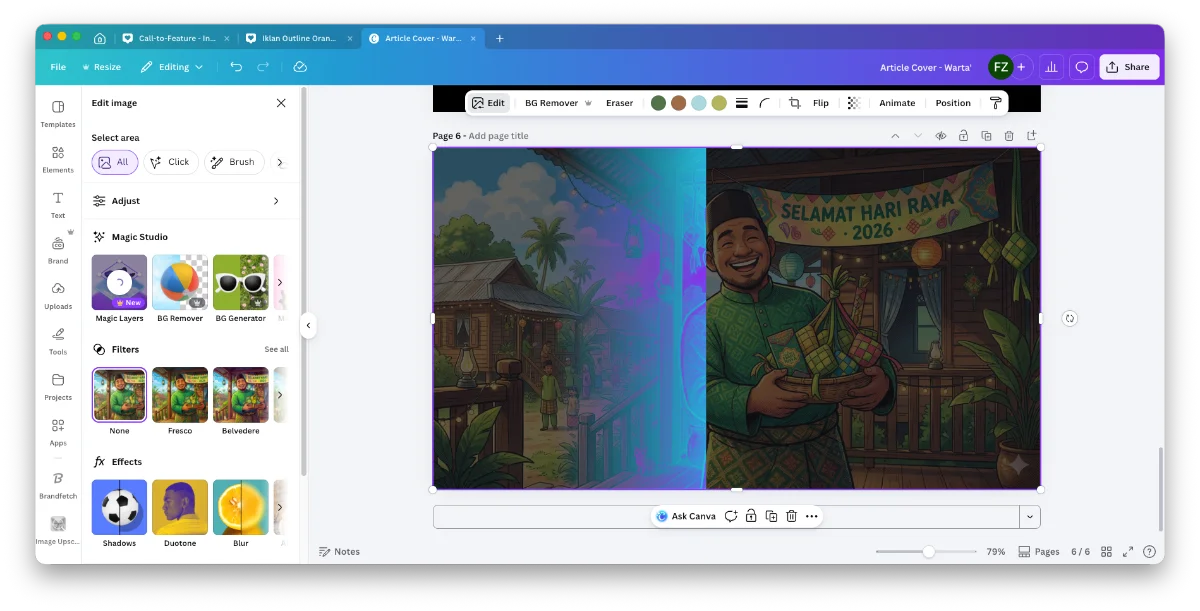Select the All area option
Viewport: 1200px width, 611px height.
[115, 162]
